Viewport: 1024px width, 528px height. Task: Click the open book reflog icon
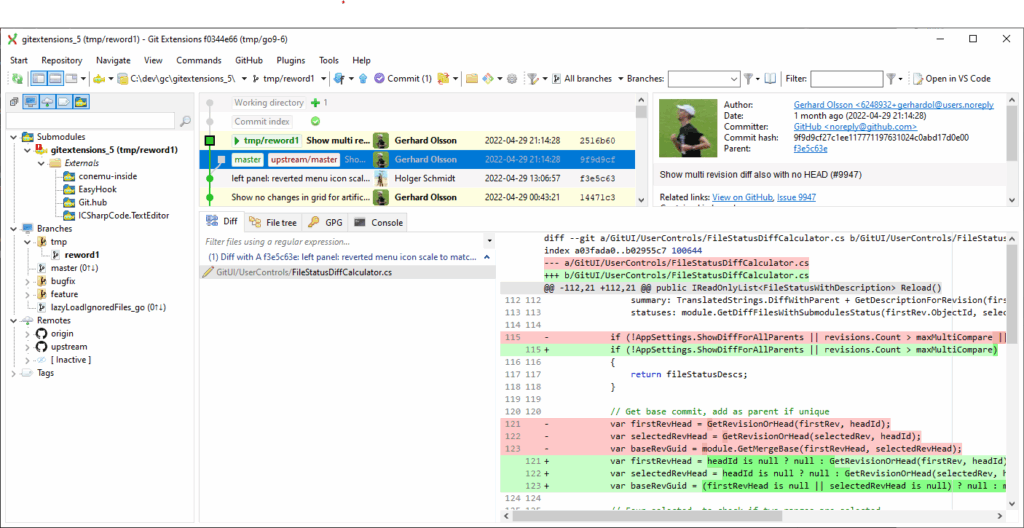tap(770, 78)
